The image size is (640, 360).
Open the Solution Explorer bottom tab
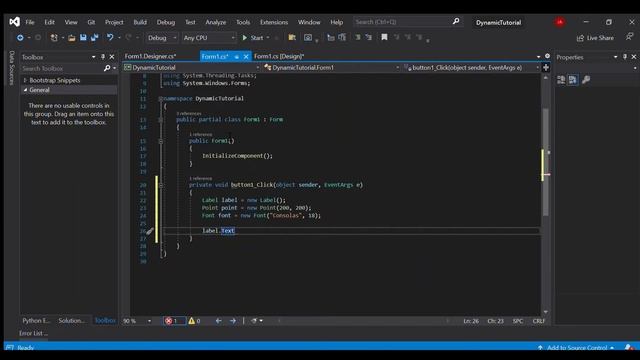72,320
